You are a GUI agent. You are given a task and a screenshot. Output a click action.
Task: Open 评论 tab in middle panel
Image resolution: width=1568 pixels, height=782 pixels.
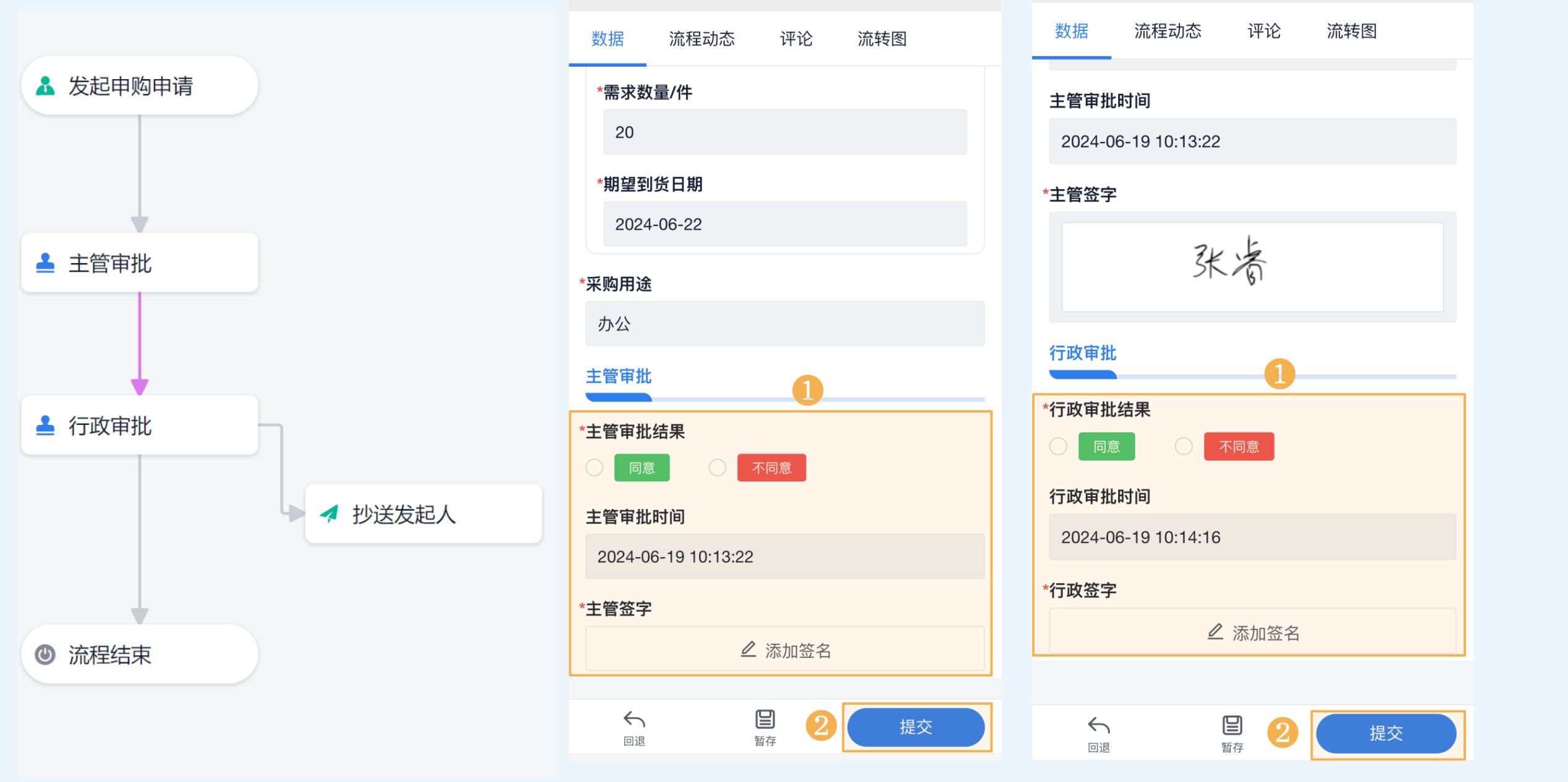click(x=796, y=39)
